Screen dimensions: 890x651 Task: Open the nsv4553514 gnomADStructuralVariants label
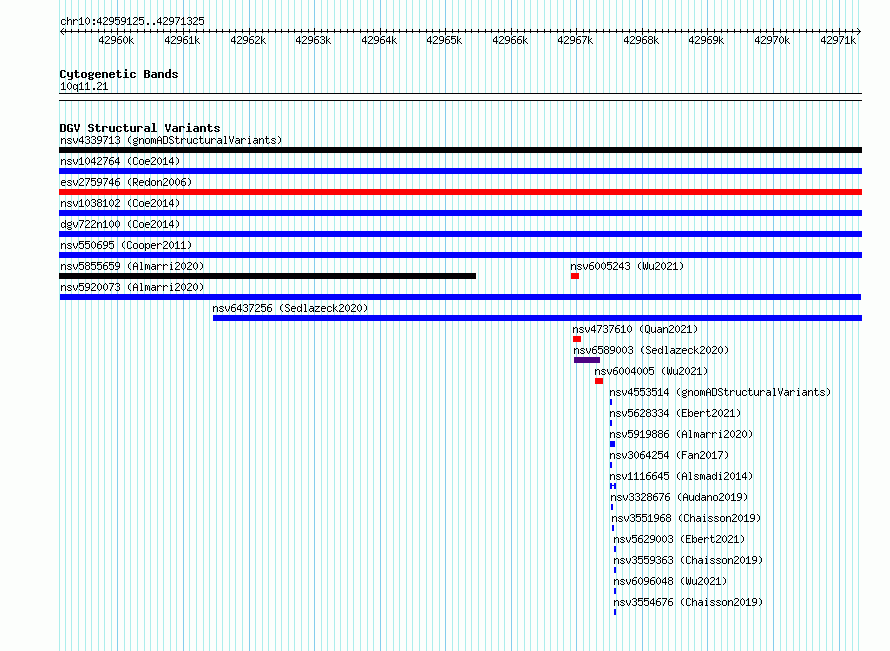(x=720, y=392)
